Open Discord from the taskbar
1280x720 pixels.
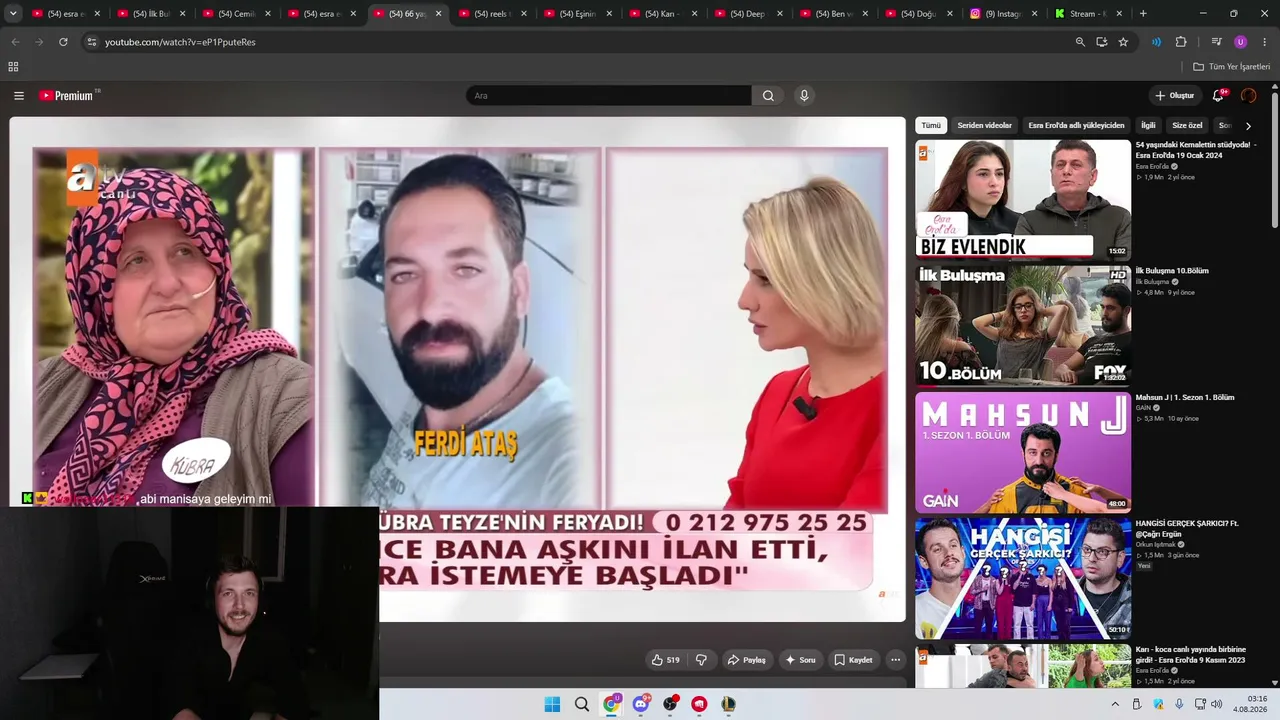641,704
